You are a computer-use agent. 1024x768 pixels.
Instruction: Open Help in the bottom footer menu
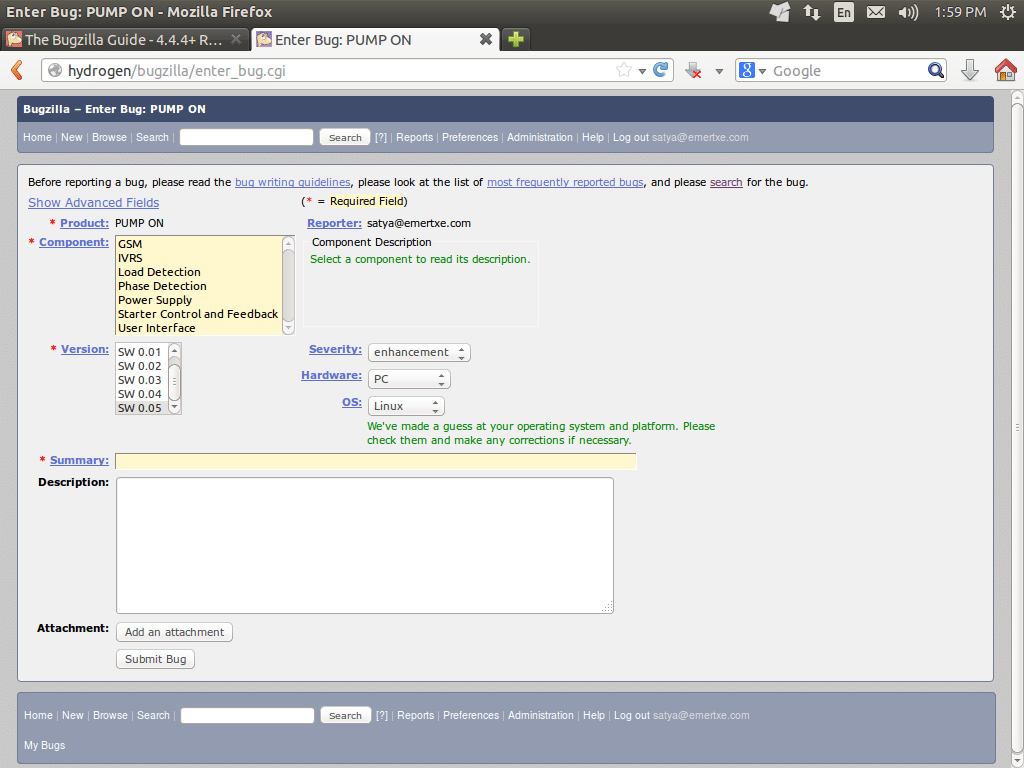click(594, 715)
